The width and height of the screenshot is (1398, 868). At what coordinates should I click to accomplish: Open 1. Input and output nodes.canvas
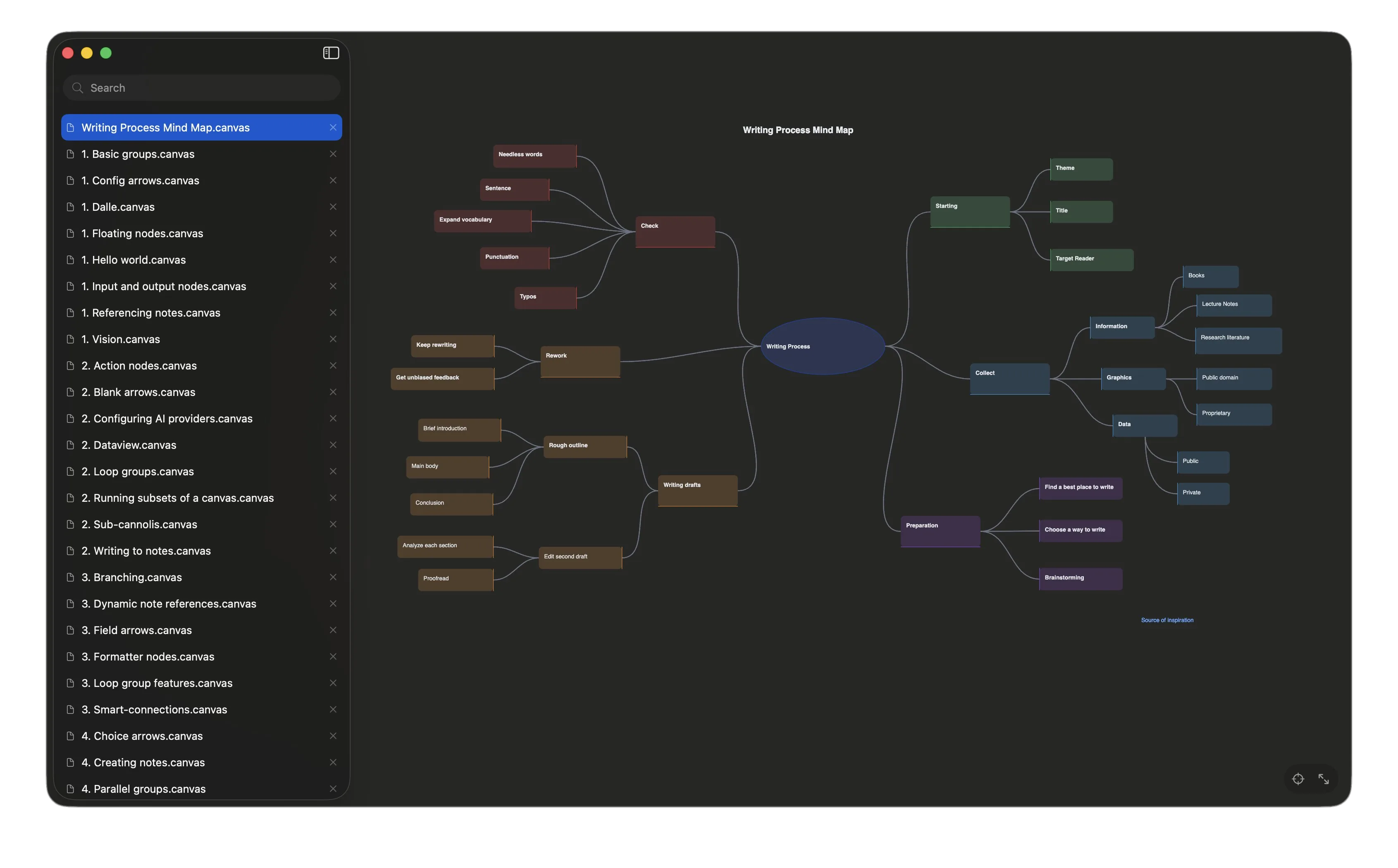click(202, 286)
